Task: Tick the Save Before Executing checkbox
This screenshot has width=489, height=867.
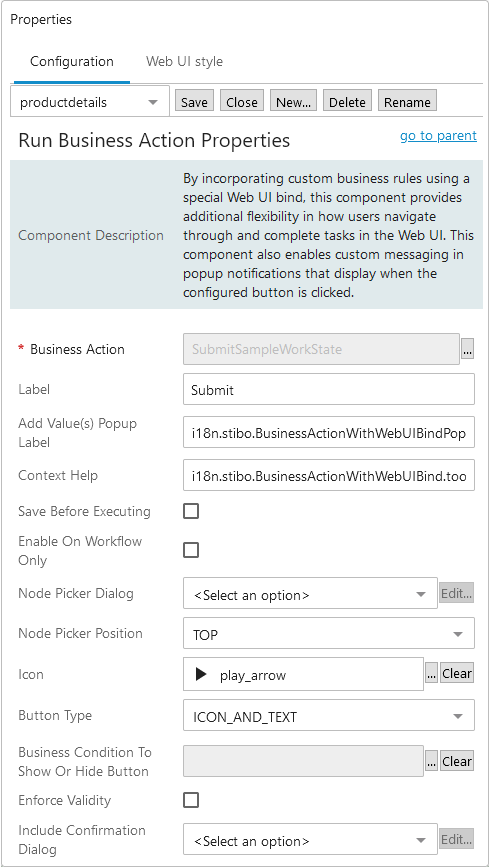Action: tap(191, 511)
